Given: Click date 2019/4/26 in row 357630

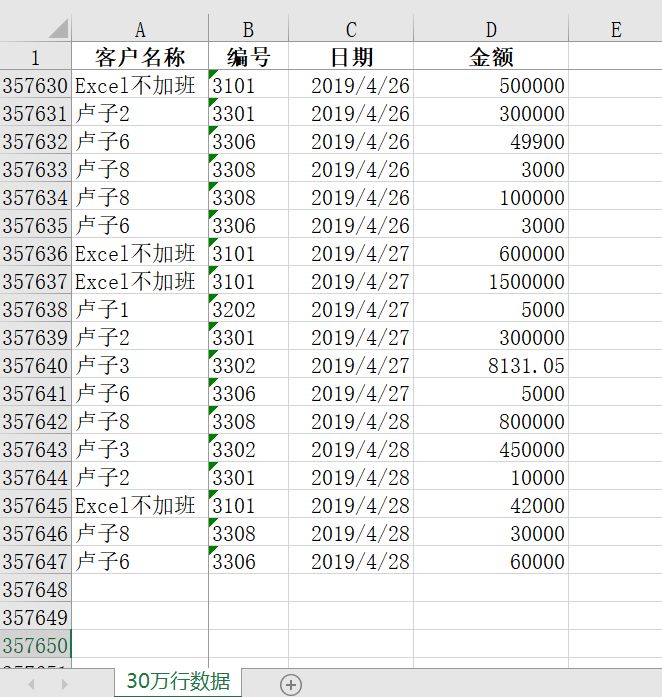Looking at the screenshot, I should tap(351, 84).
